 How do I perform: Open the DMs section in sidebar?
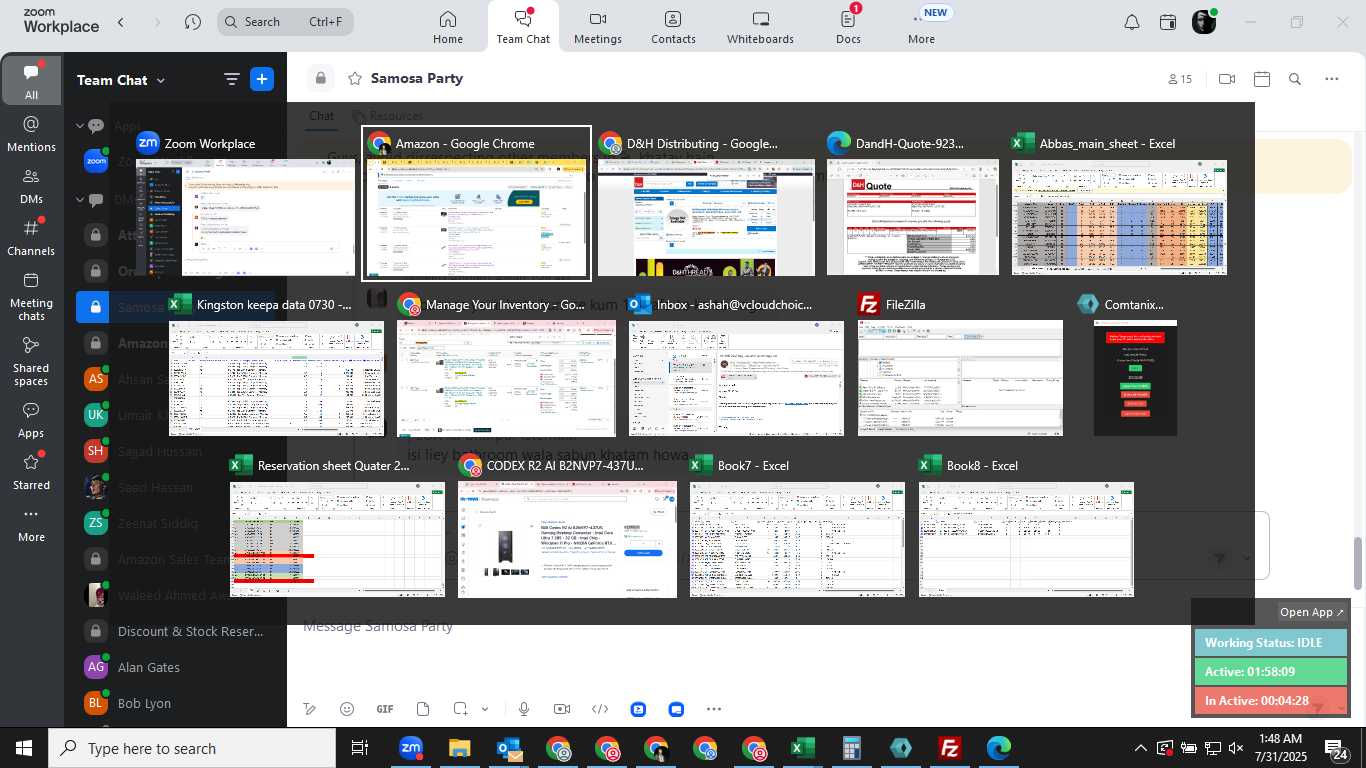31,186
